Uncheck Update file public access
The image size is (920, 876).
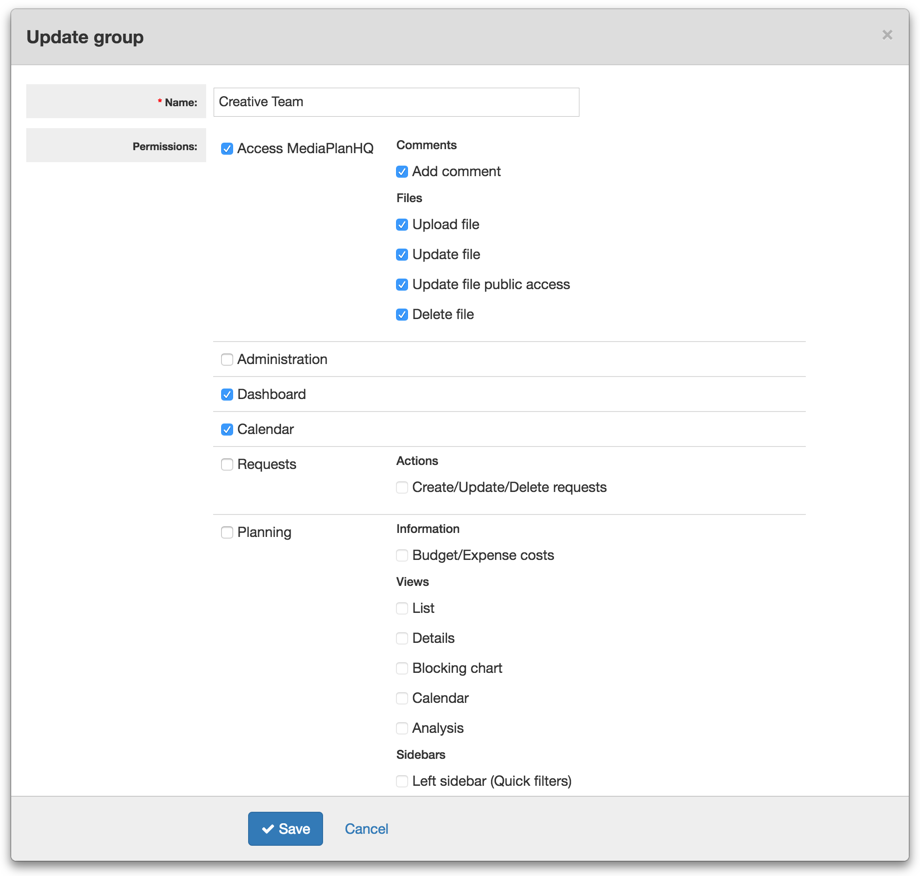402,285
